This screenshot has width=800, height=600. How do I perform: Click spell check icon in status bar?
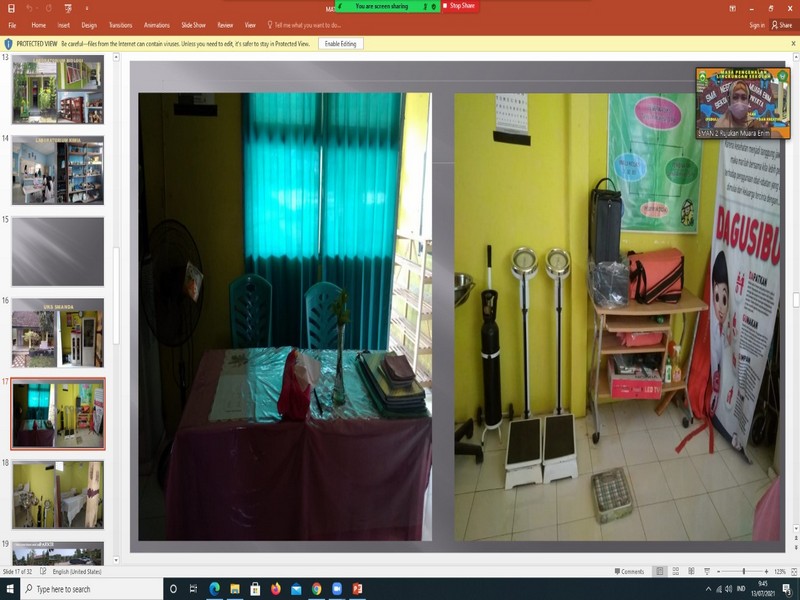(43, 571)
